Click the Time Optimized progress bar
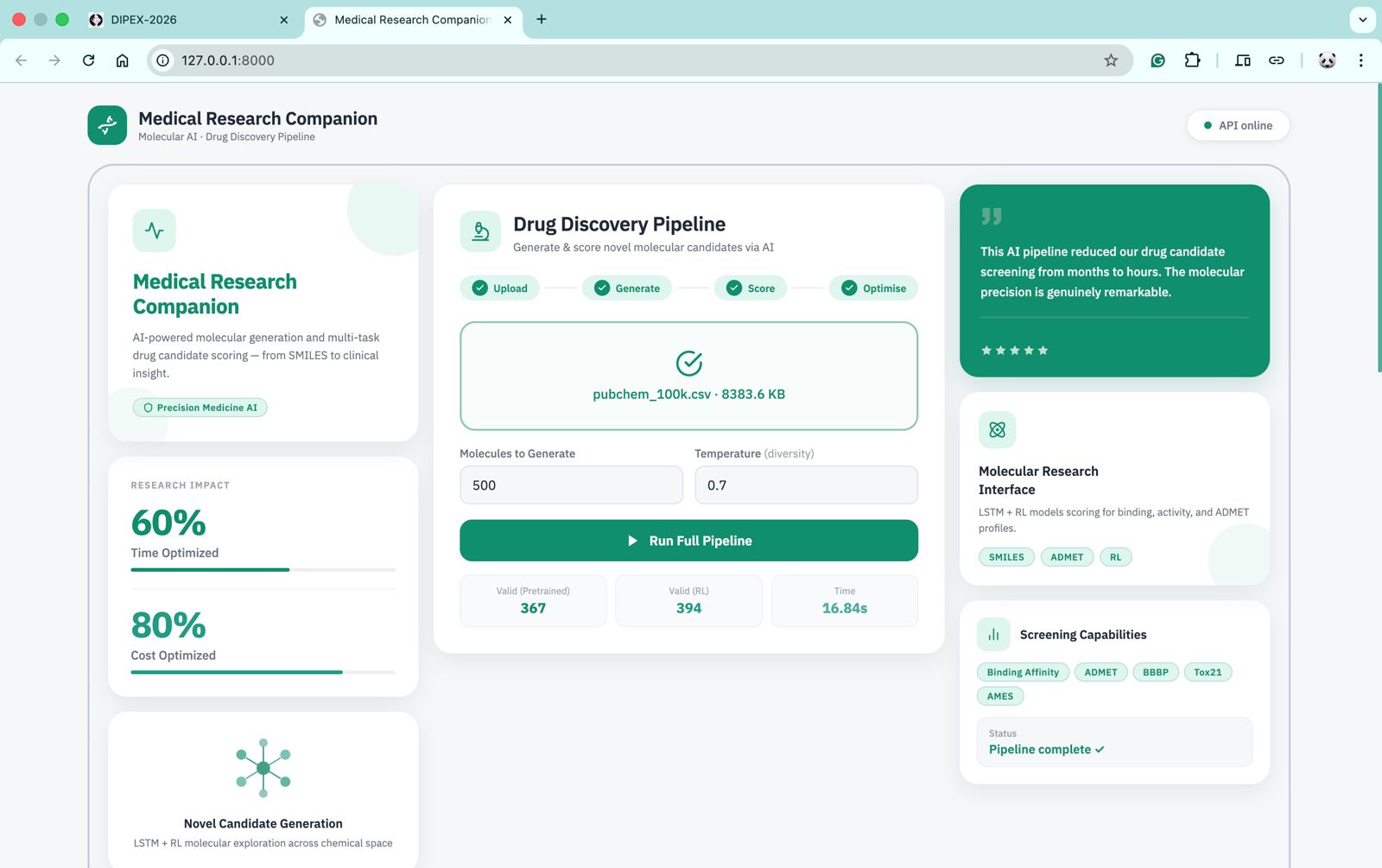This screenshot has width=1382, height=868. 263,570
